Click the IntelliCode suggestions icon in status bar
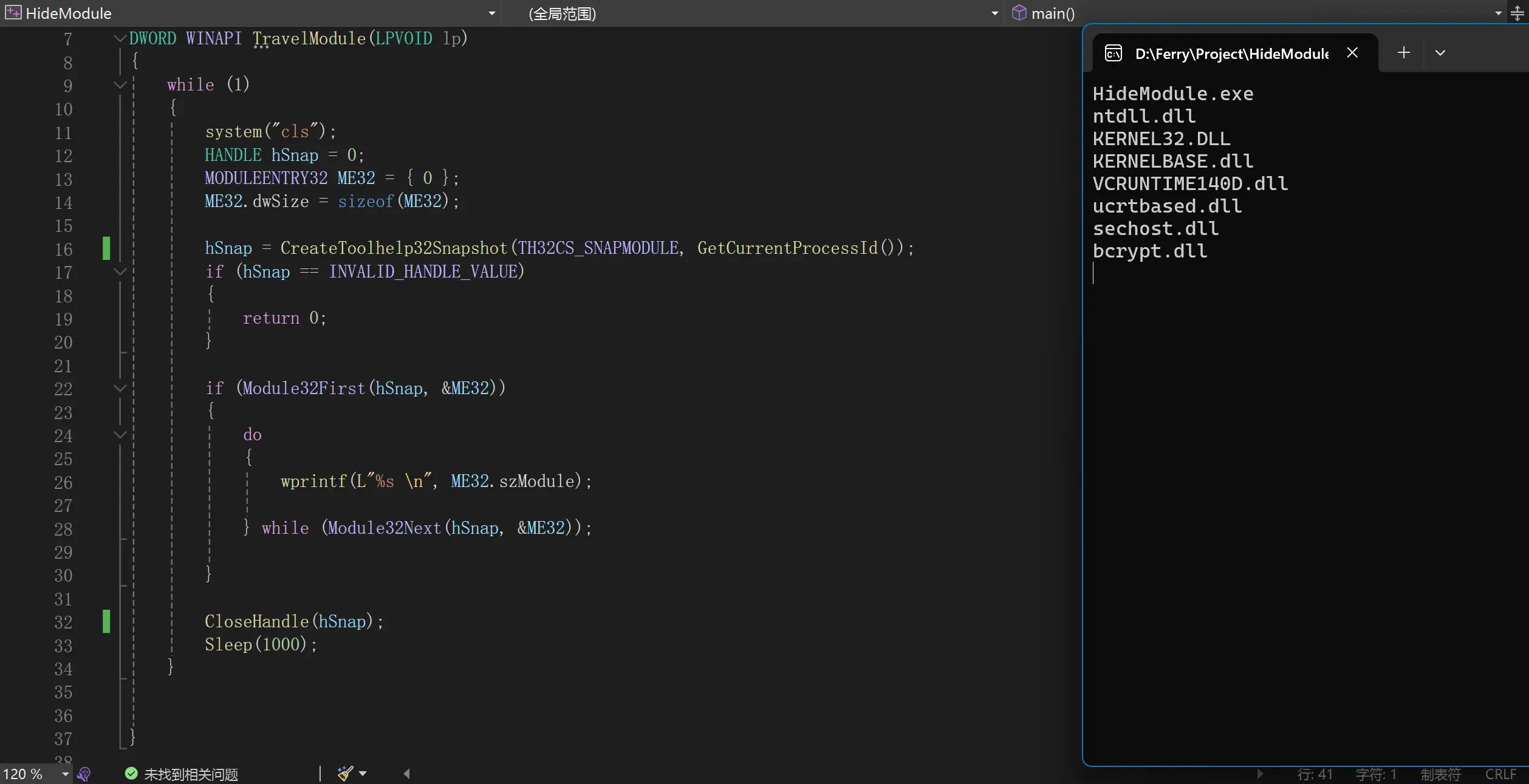Image resolution: width=1529 pixels, height=784 pixels. click(84, 774)
